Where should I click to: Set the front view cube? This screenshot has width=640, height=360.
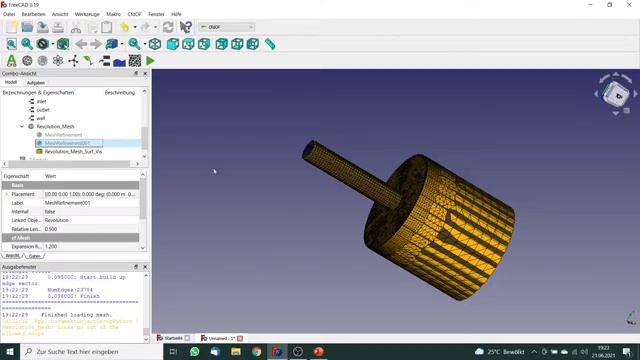point(173,44)
